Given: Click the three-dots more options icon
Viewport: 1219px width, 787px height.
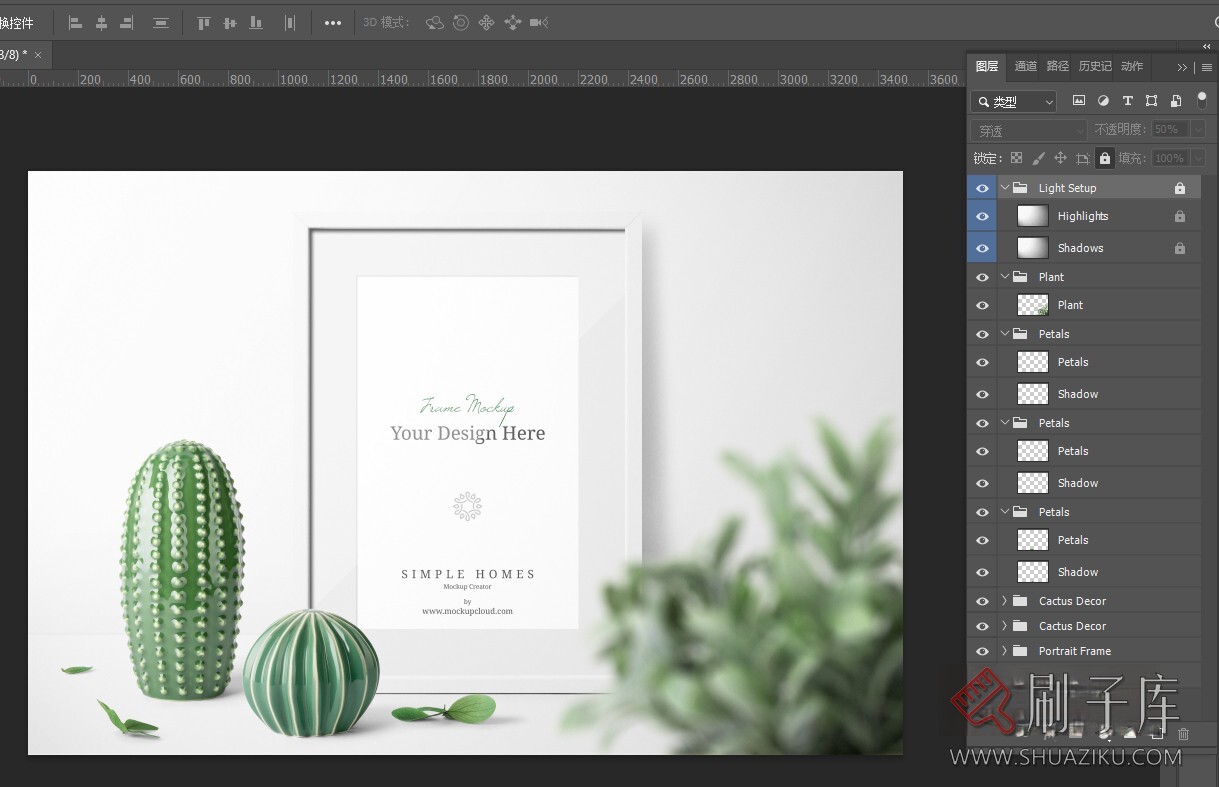Looking at the screenshot, I should tap(333, 22).
